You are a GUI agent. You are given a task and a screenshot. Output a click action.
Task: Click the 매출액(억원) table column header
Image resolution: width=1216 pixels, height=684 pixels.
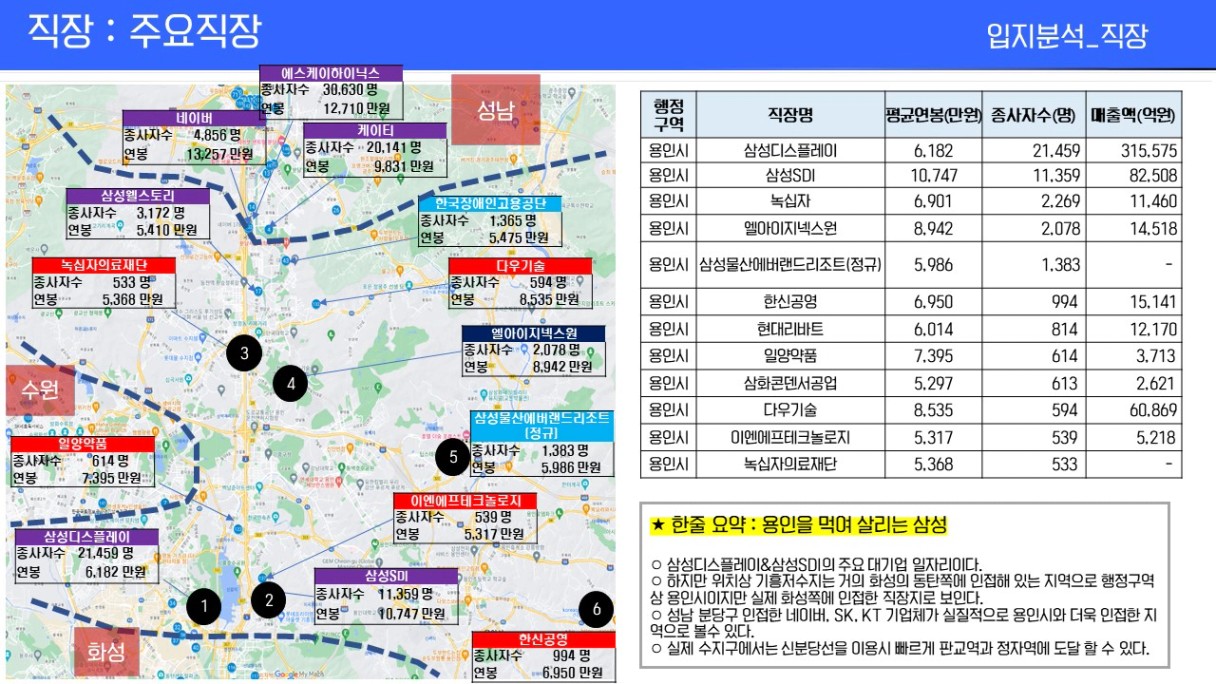(x=1133, y=115)
